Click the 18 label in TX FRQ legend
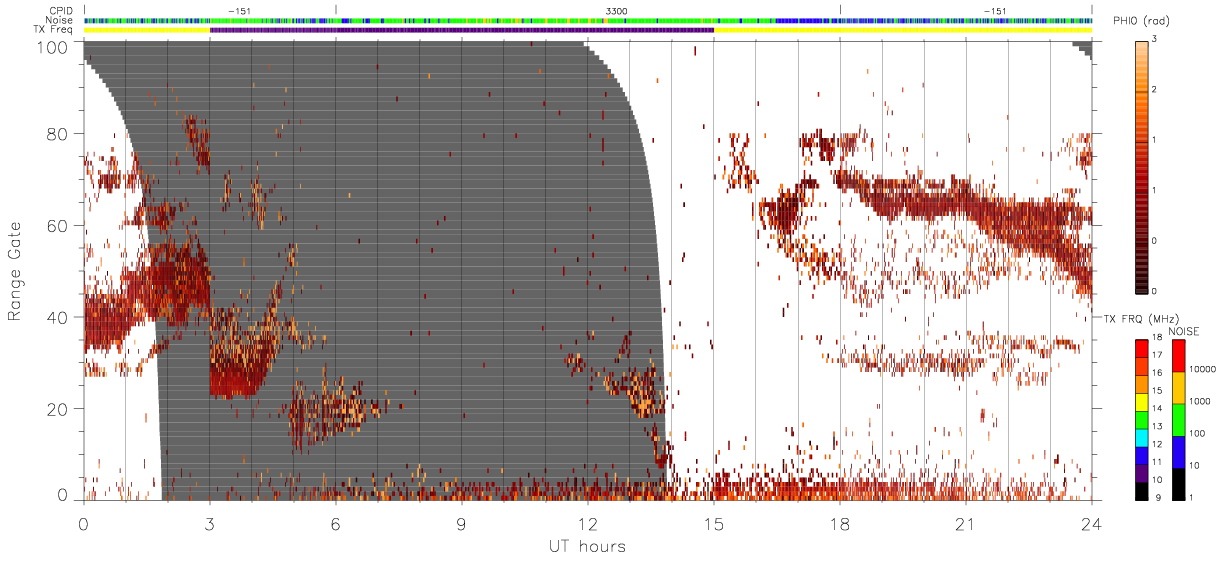1228x567 pixels. (x=1158, y=339)
